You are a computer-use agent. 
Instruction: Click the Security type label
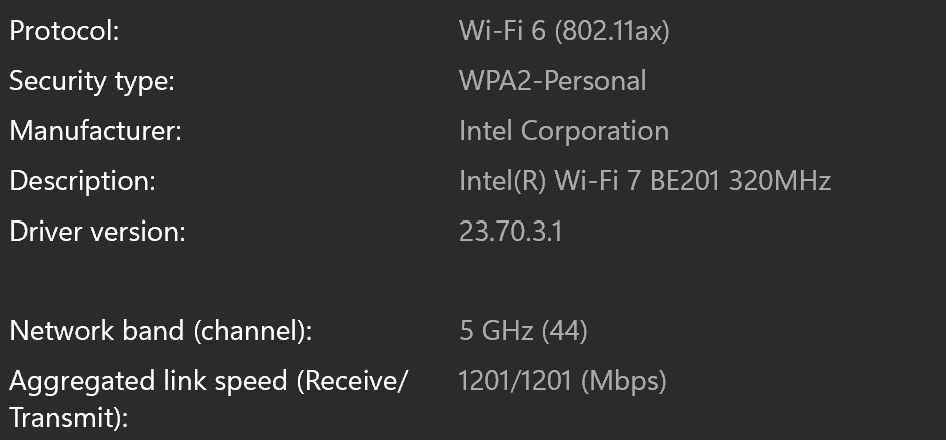(x=92, y=81)
